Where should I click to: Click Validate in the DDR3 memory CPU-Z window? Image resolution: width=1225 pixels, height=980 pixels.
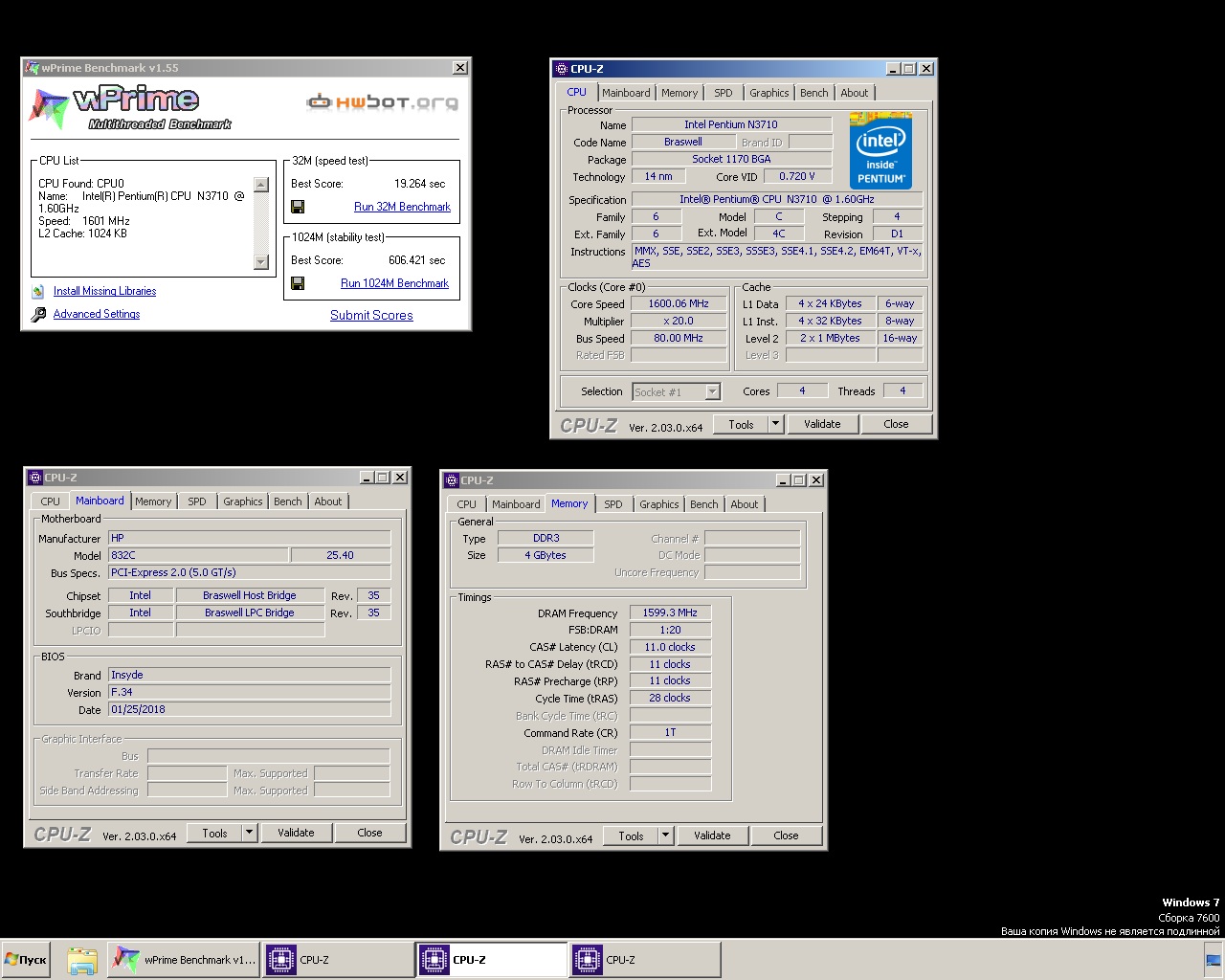(x=712, y=835)
